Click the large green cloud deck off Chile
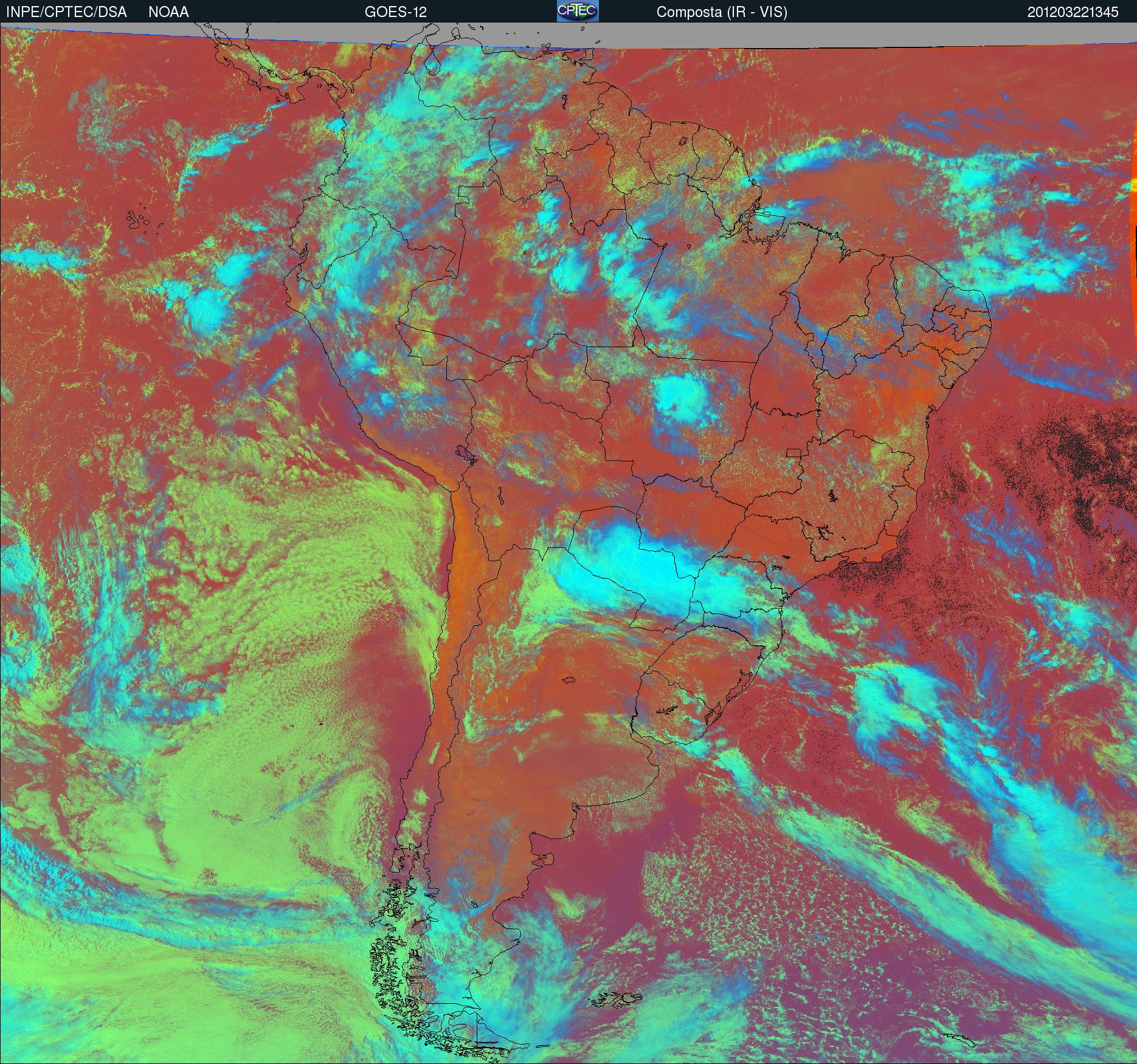The height and width of the screenshot is (1064, 1137). [x=255, y=608]
